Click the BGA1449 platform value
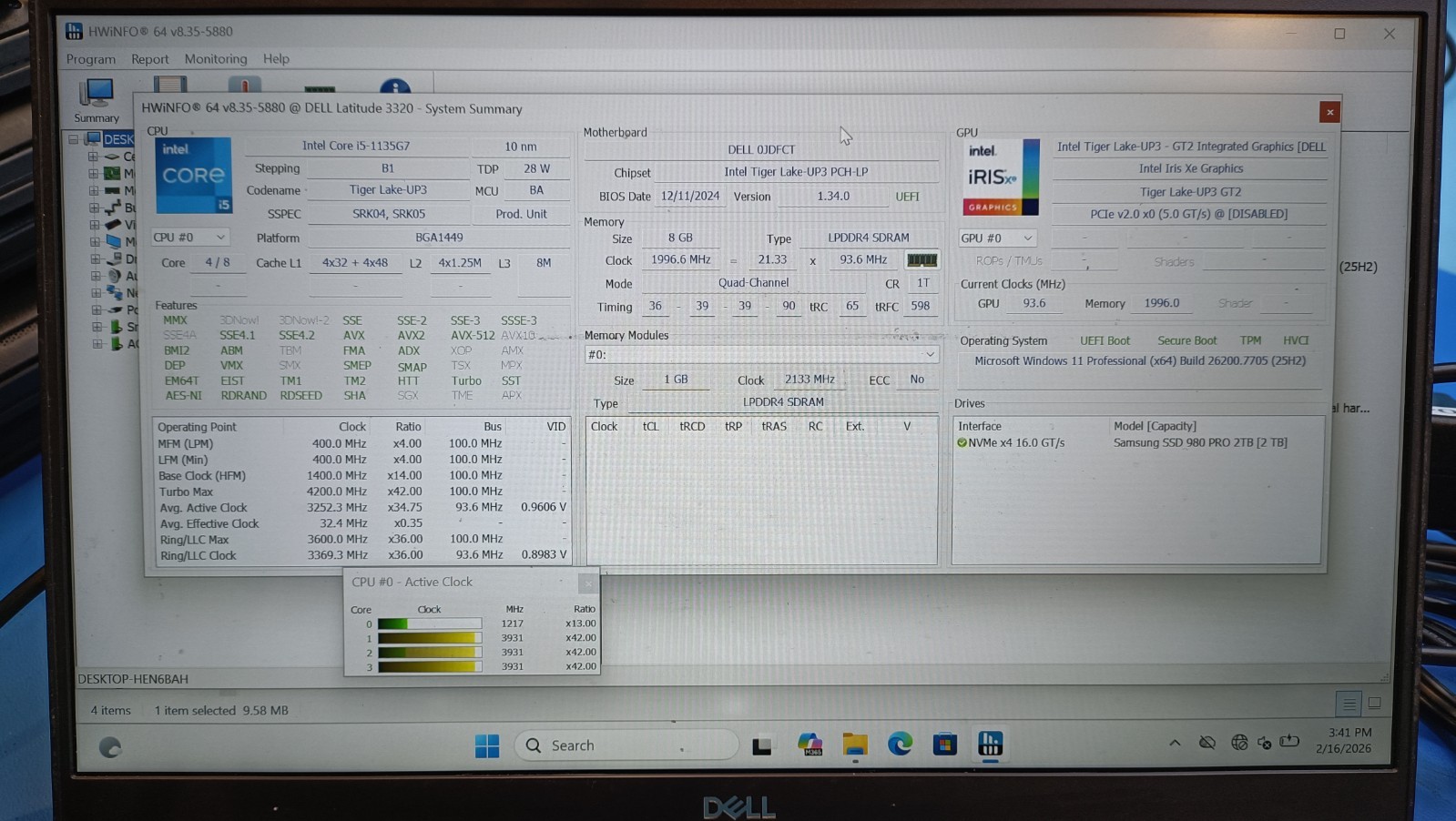 (439, 238)
